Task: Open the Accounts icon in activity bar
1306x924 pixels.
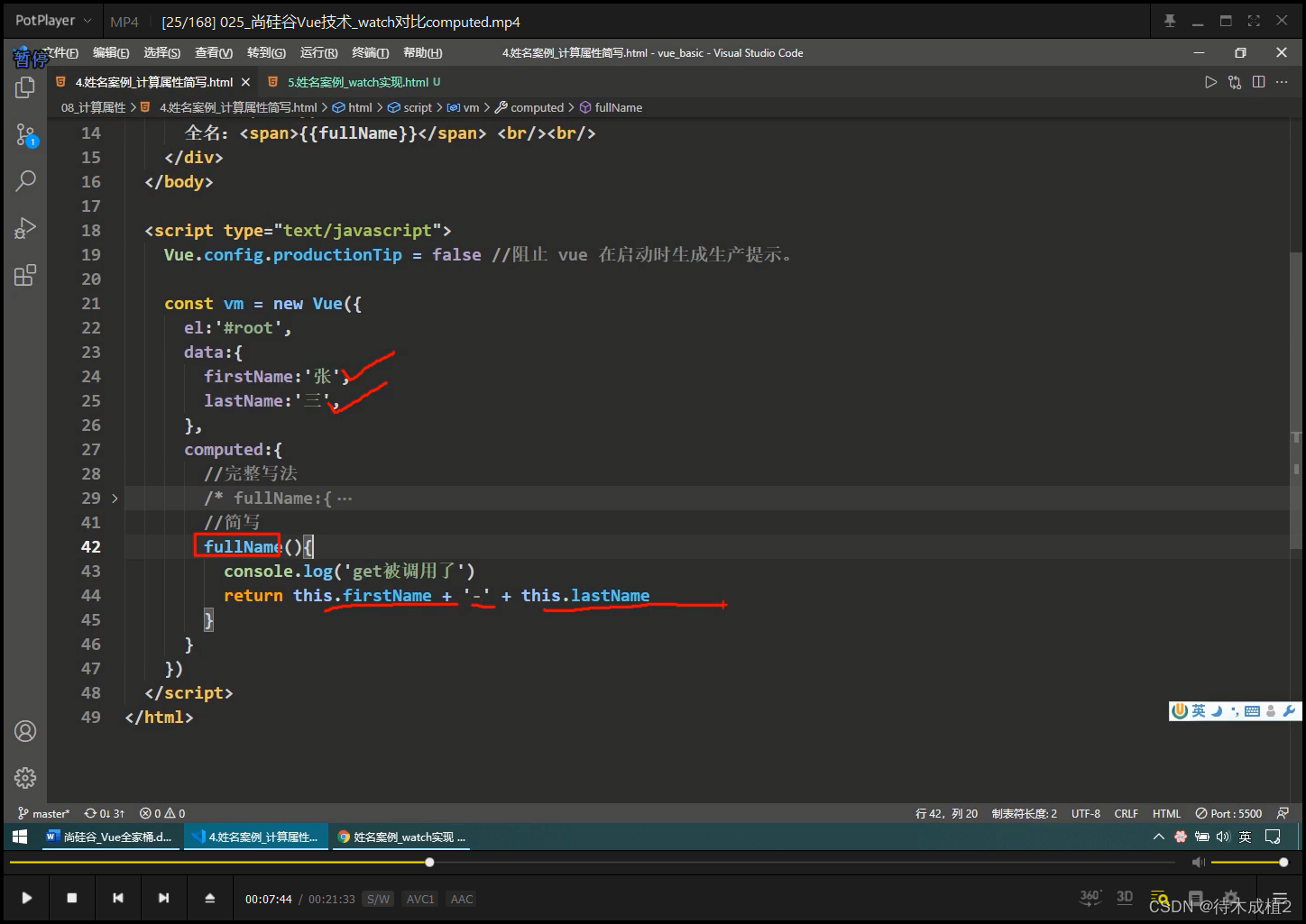Action: [25, 731]
